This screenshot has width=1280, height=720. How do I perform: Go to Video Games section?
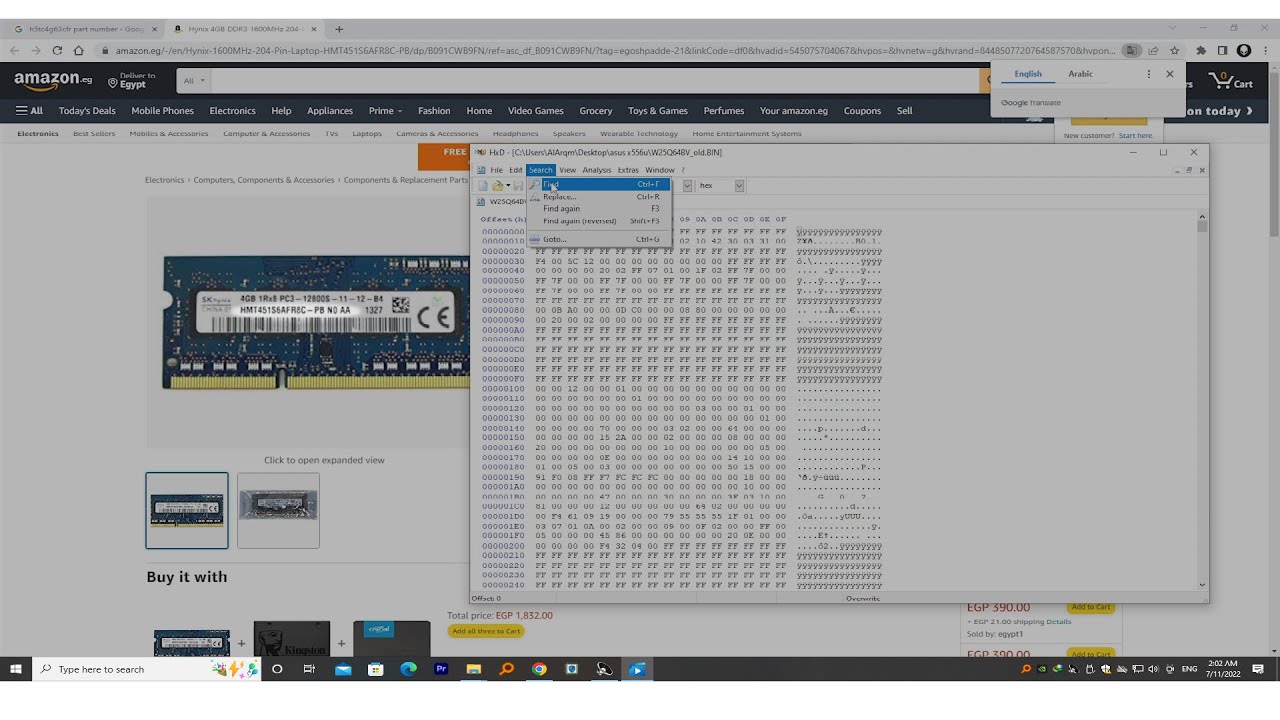[535, 111]
